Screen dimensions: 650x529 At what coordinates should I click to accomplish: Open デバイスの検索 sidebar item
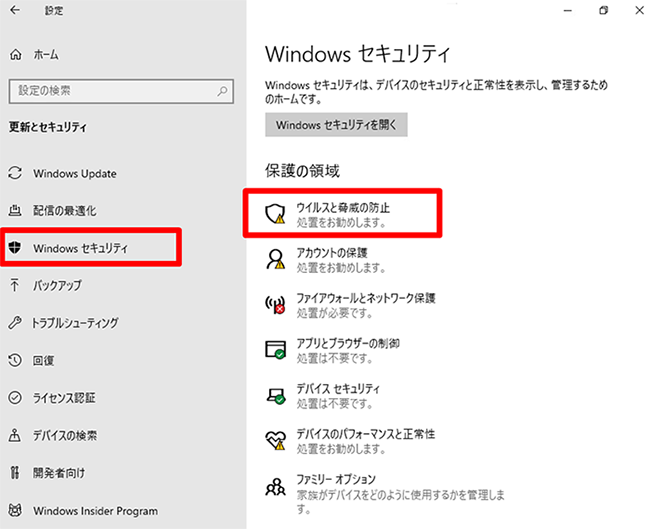click(65, 435)
